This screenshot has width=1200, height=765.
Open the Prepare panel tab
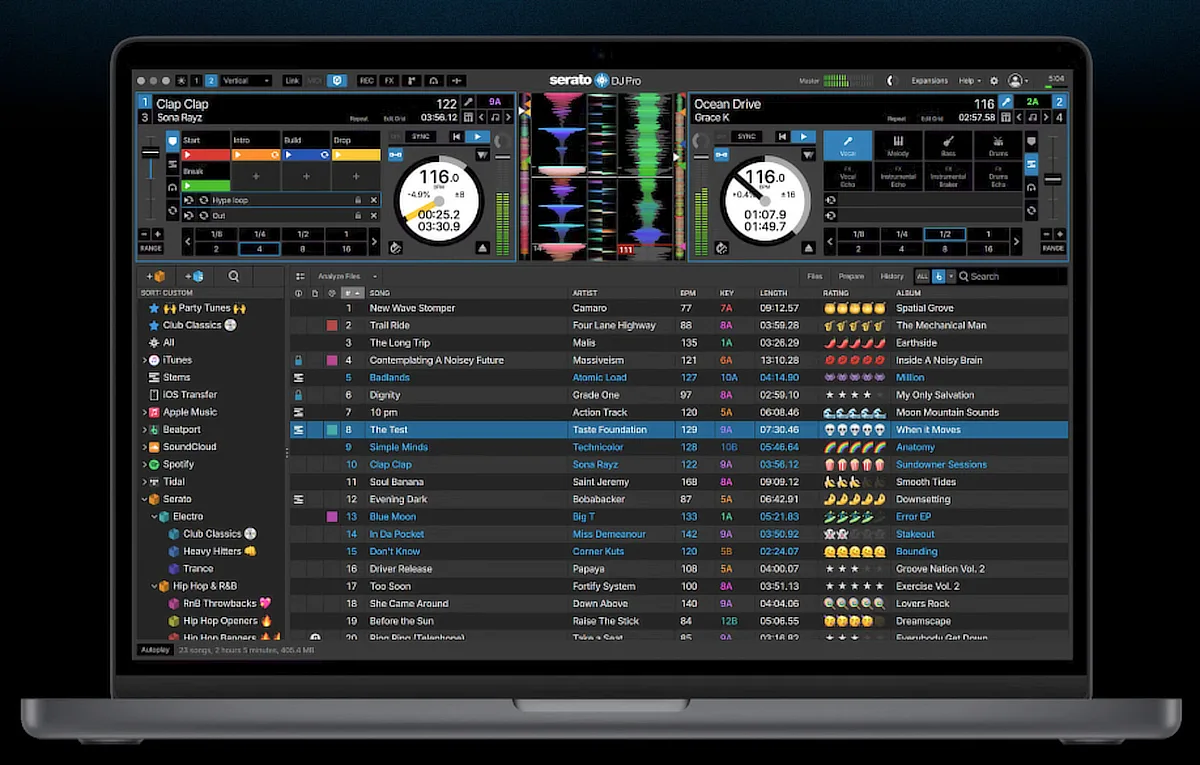click(x=851, y=276)
